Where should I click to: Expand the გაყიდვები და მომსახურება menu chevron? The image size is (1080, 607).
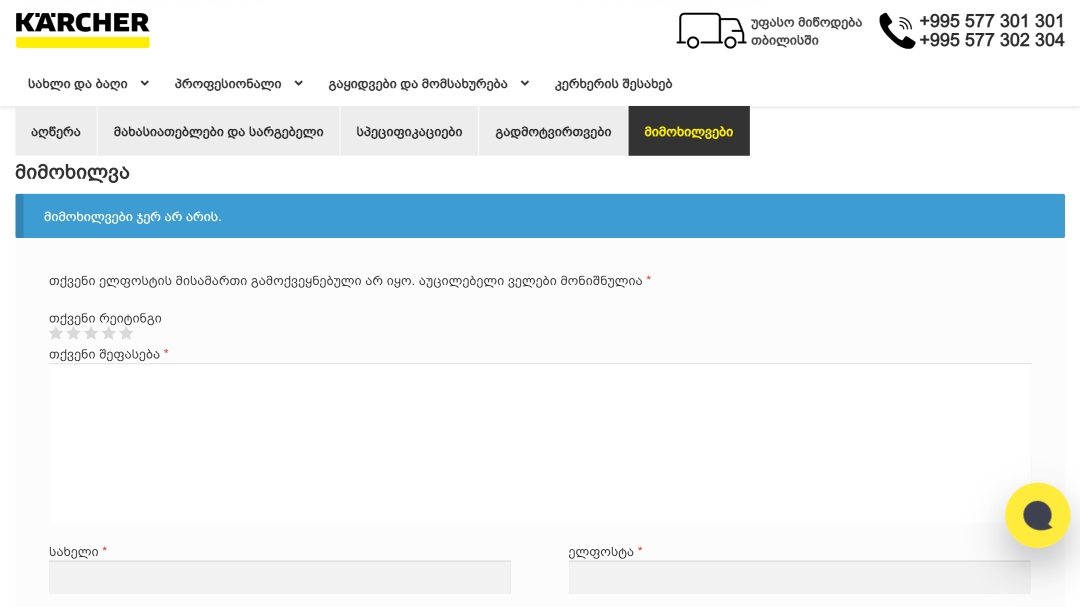click(525, 83)
